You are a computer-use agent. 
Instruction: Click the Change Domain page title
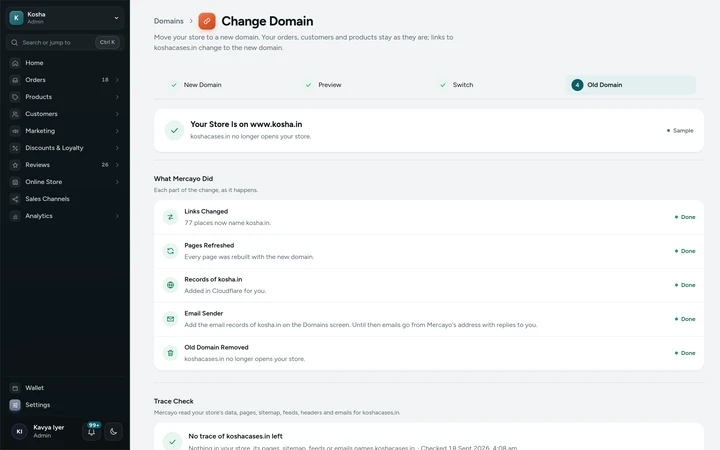[267, 21]
